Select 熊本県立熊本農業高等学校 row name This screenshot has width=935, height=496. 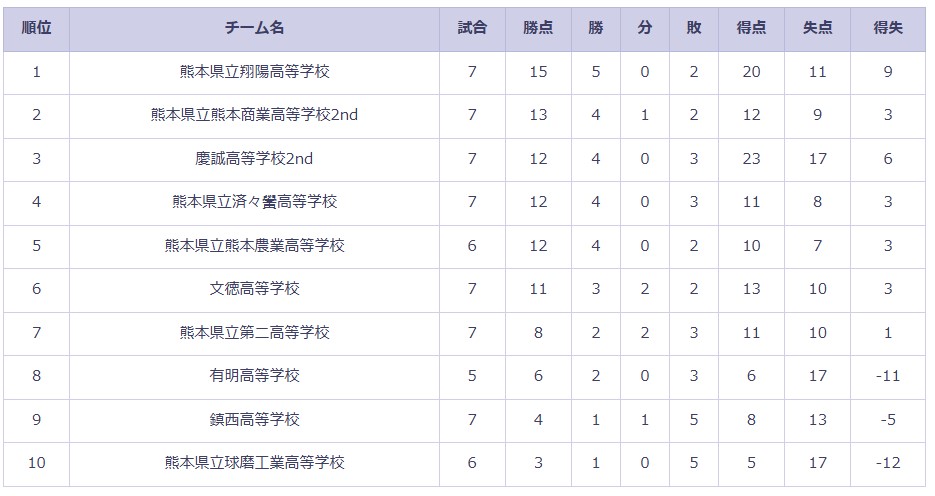pos(255,246)
